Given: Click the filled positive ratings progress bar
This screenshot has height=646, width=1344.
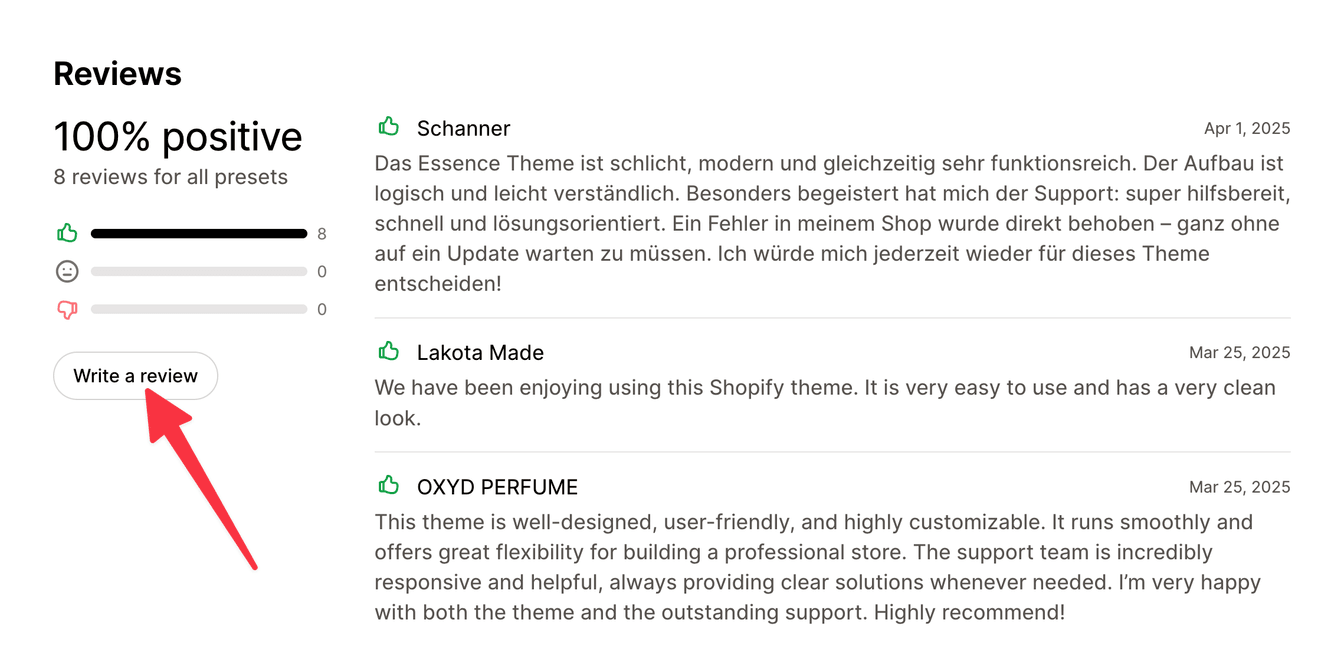Looking at the screenshot, I should pyautogui.click(x=198, y=233).
